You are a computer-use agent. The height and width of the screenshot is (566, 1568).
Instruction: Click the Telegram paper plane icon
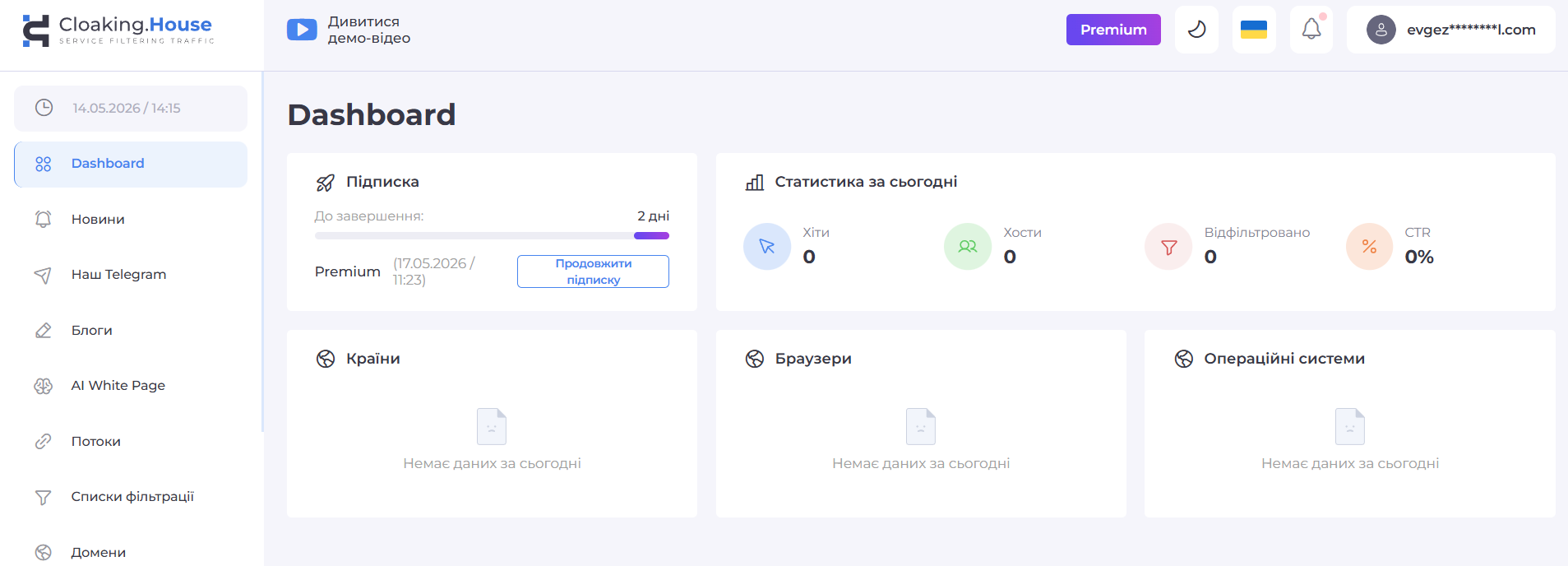(x=44, y=275)
